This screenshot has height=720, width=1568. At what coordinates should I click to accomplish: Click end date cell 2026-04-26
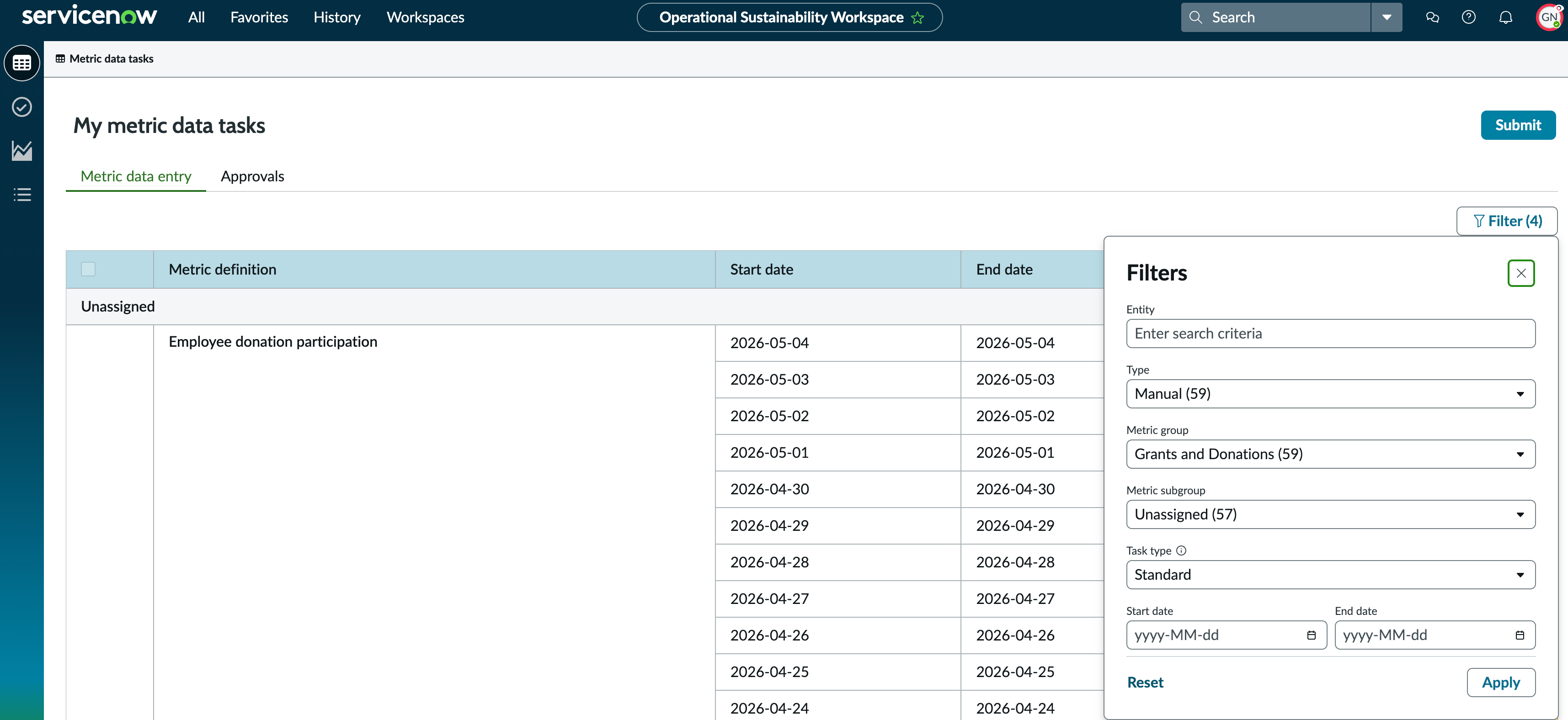point(1032,635)
